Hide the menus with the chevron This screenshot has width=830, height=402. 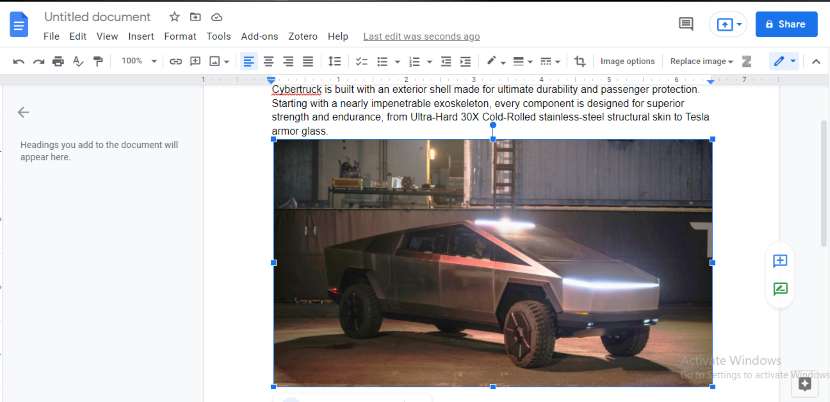coord(816,61)
